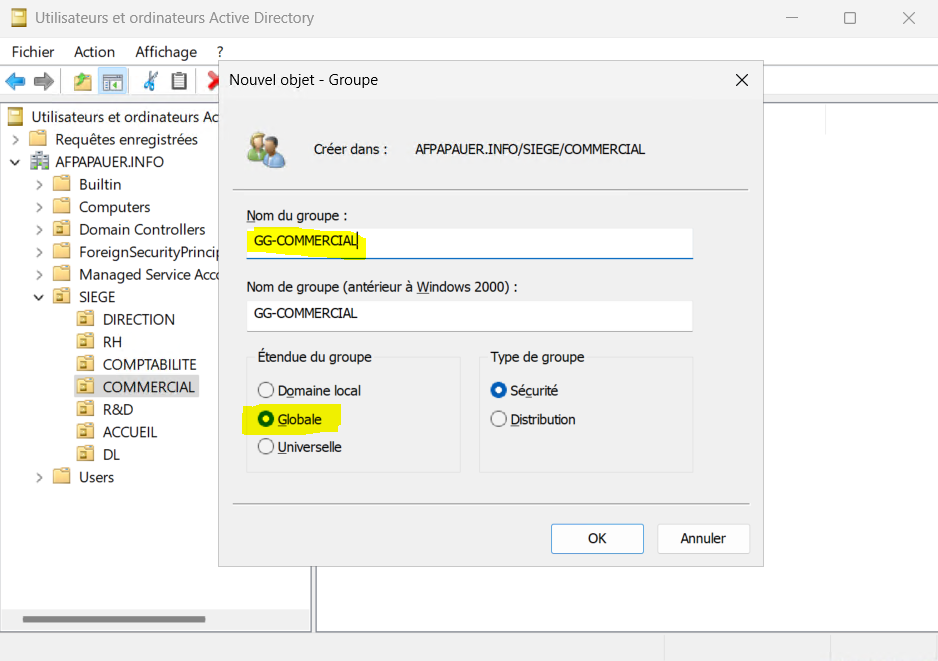Click the up one level folder icon

[83, 81]
